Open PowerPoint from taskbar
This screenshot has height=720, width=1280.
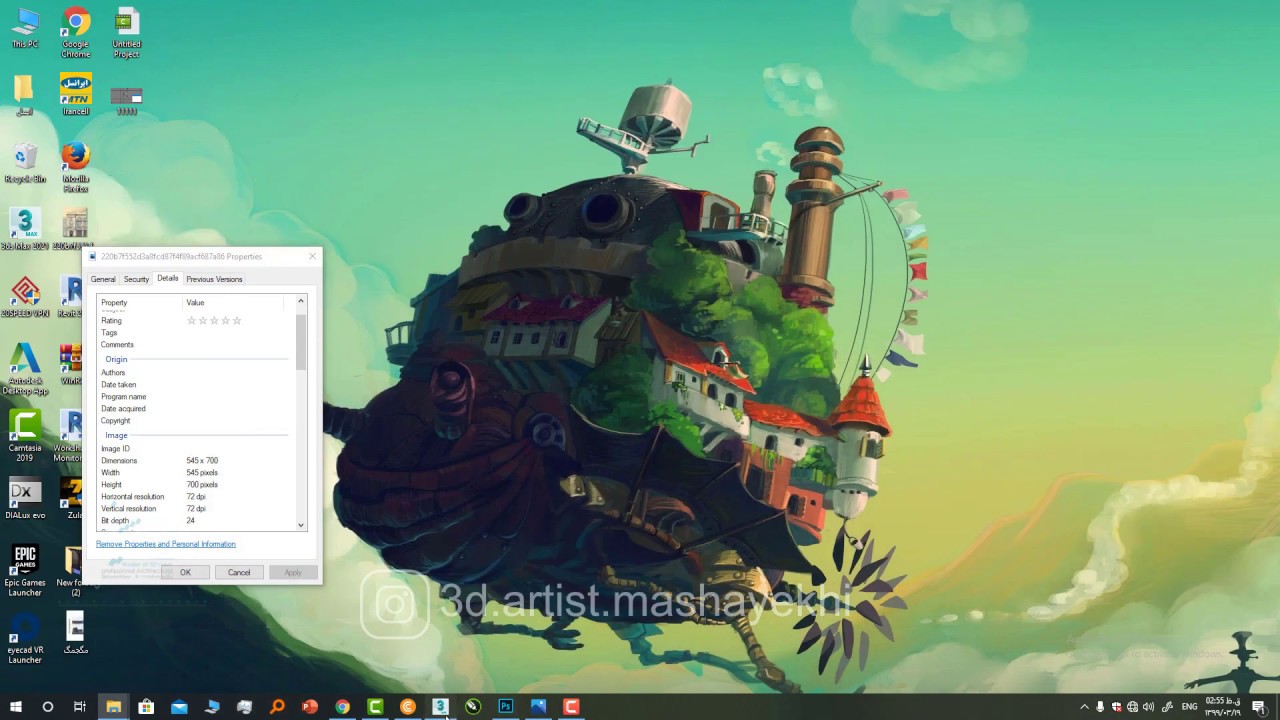tap(310, 706)
